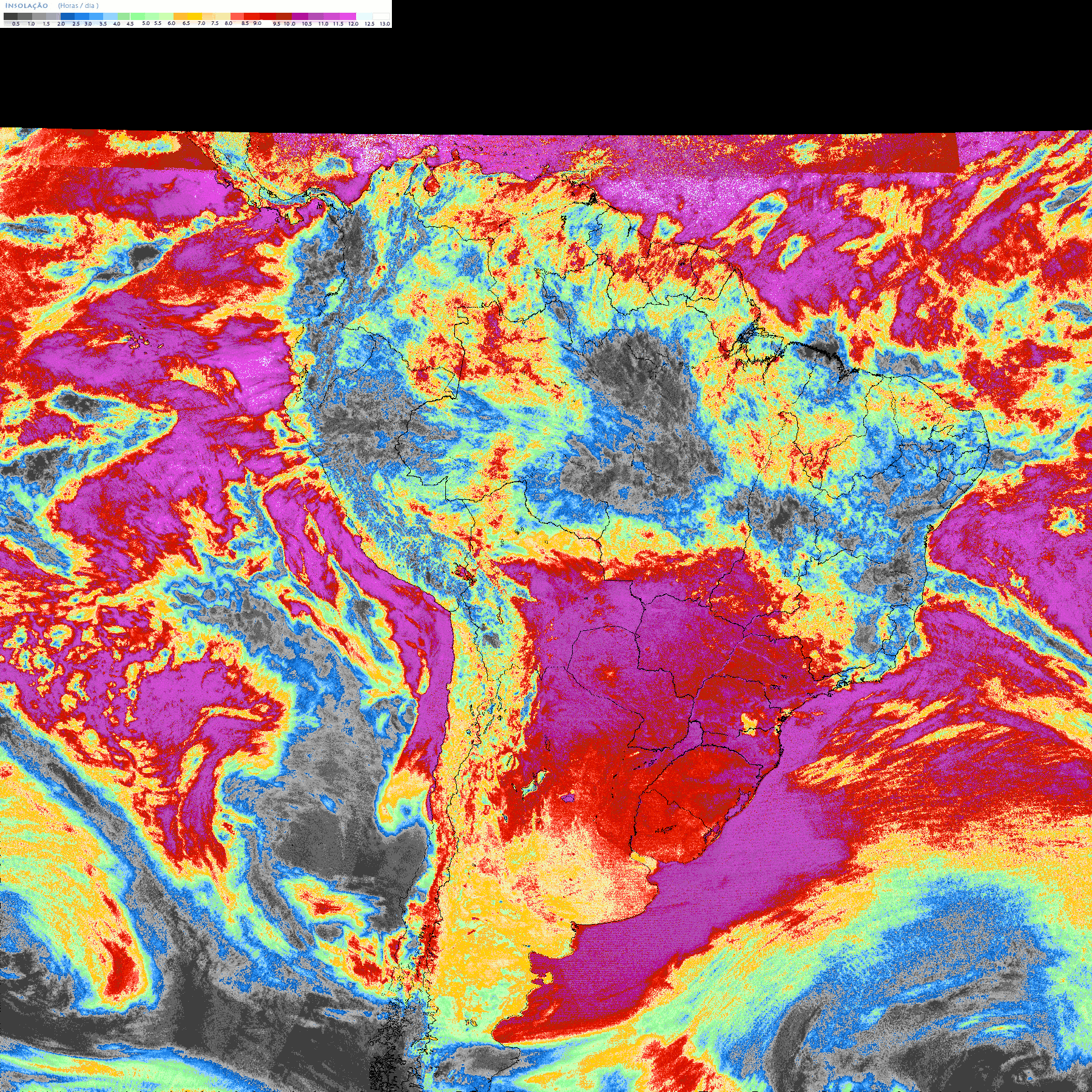Select the bright magenta 12.0 legend swatch
This screenshot has width=1092, height=1092.
(348, 16)
